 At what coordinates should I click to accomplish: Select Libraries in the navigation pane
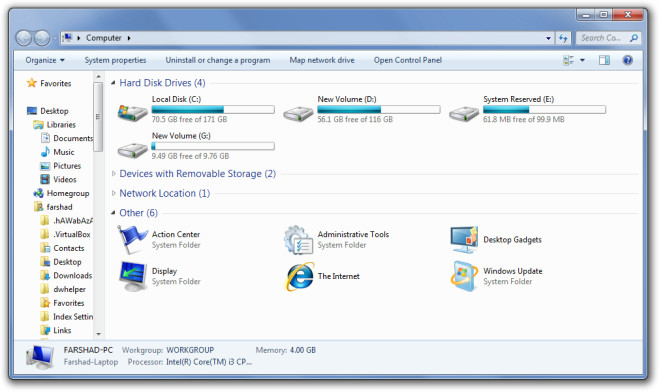[61, 125]
